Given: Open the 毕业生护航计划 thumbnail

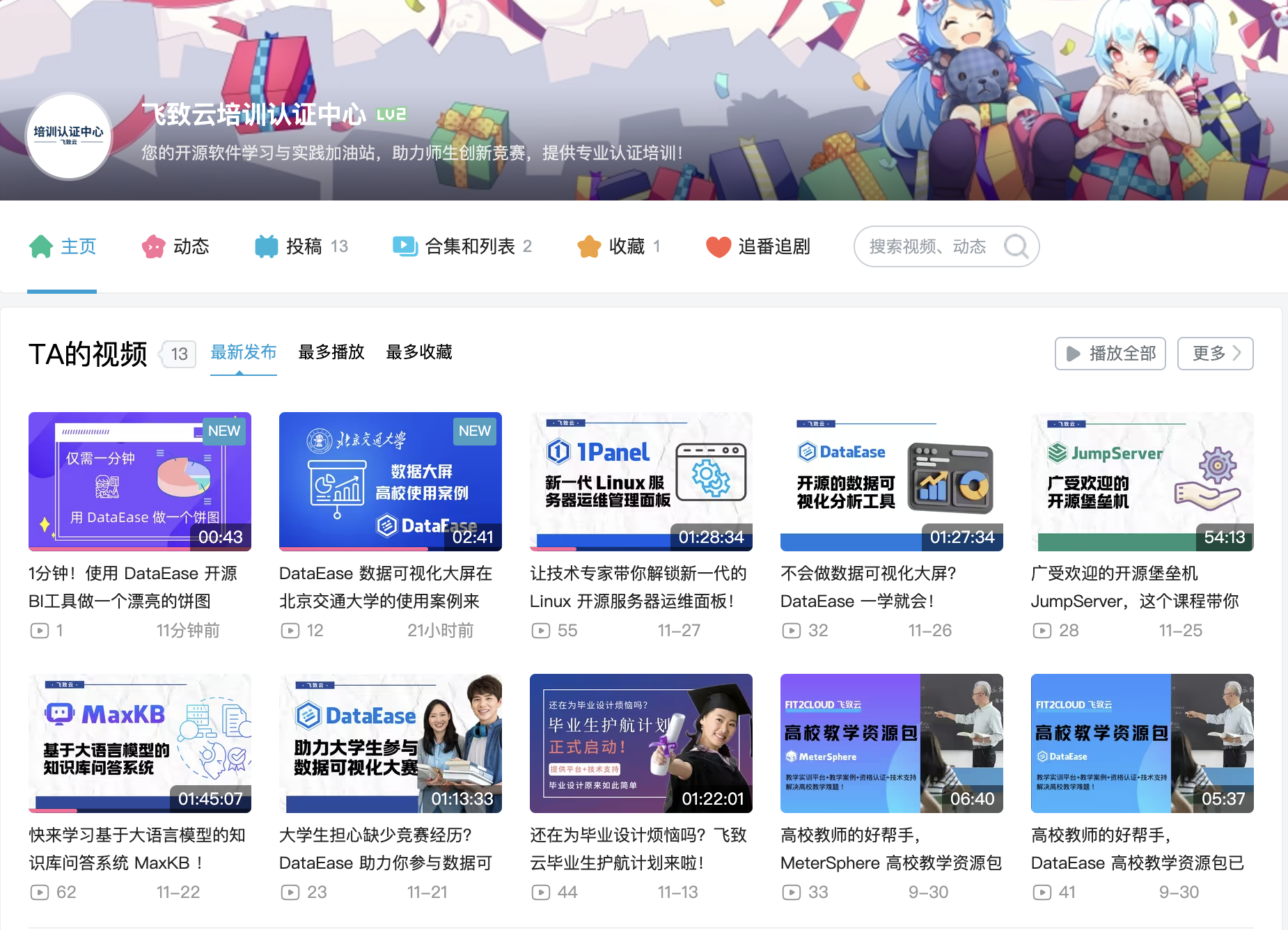Looking at the screenshot, I should 641,743.
